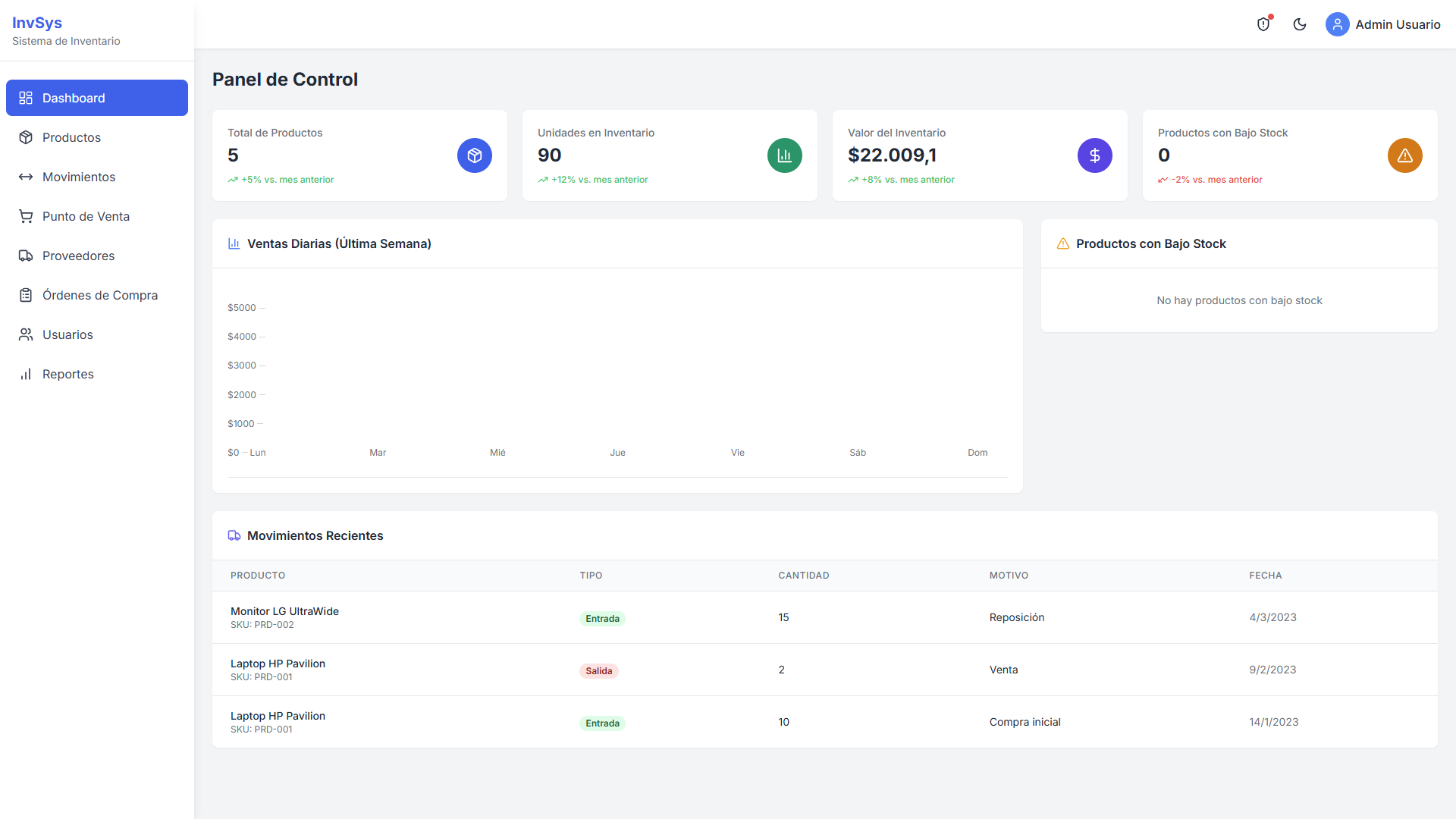Click the blue box icon on Total de Productos
The height and width of the screenshot is (819, 1456).
475,155
